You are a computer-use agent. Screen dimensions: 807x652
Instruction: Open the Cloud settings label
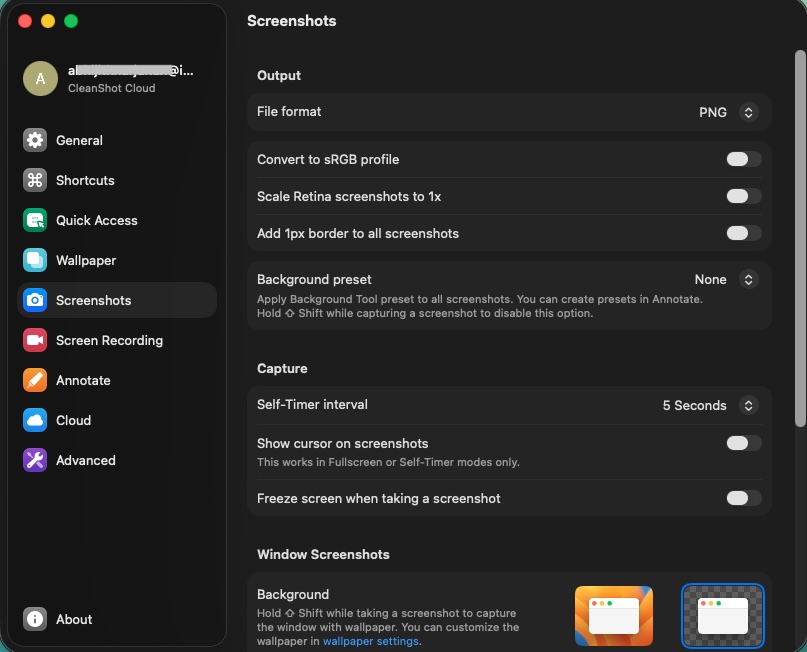74,420
